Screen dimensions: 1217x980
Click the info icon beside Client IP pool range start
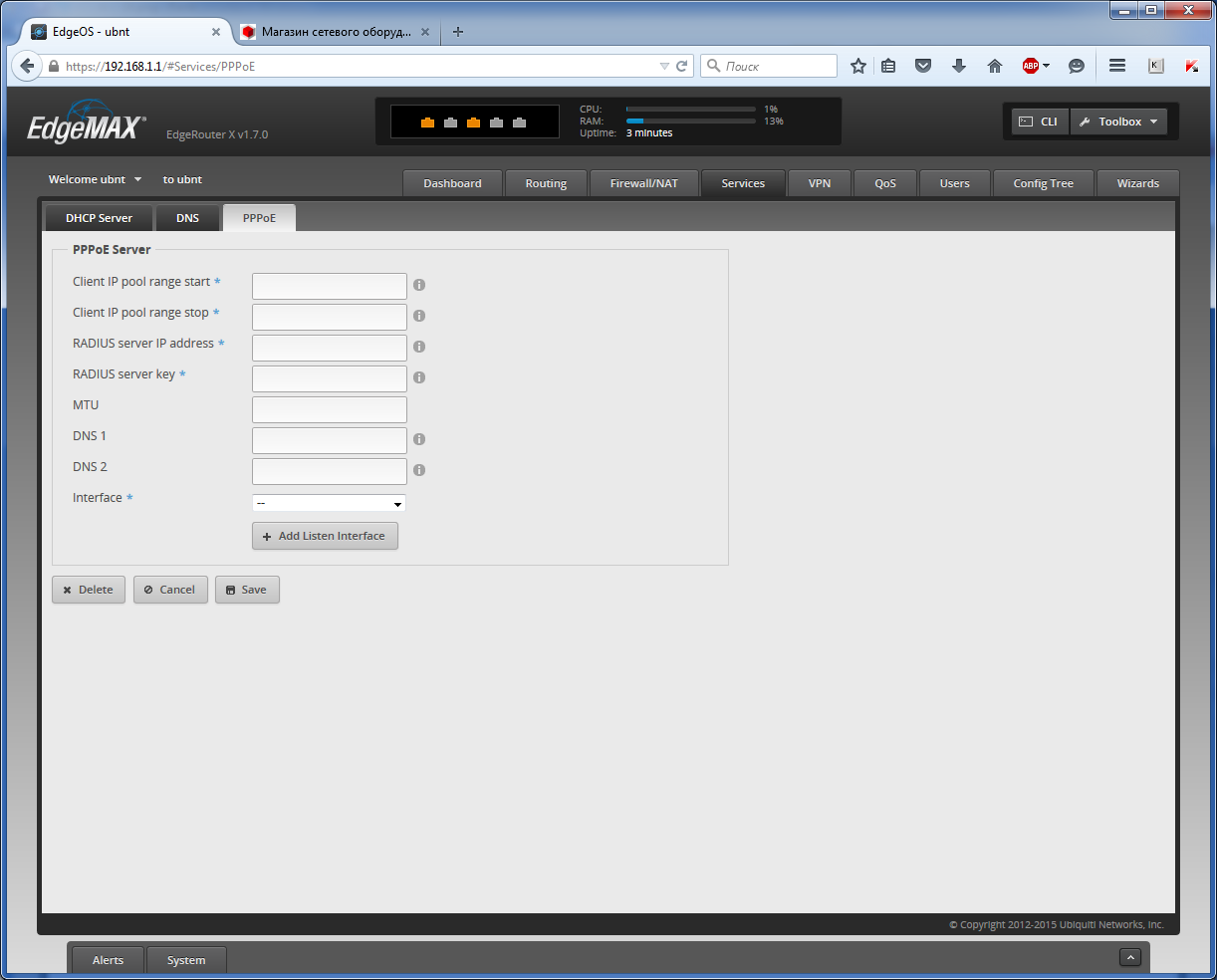click(x=418, y=285)
